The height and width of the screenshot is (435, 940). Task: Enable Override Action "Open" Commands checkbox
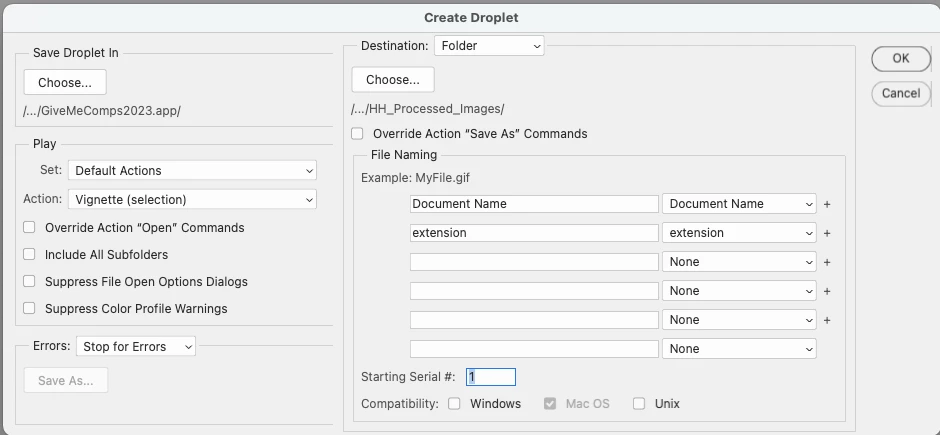[29, 228]
